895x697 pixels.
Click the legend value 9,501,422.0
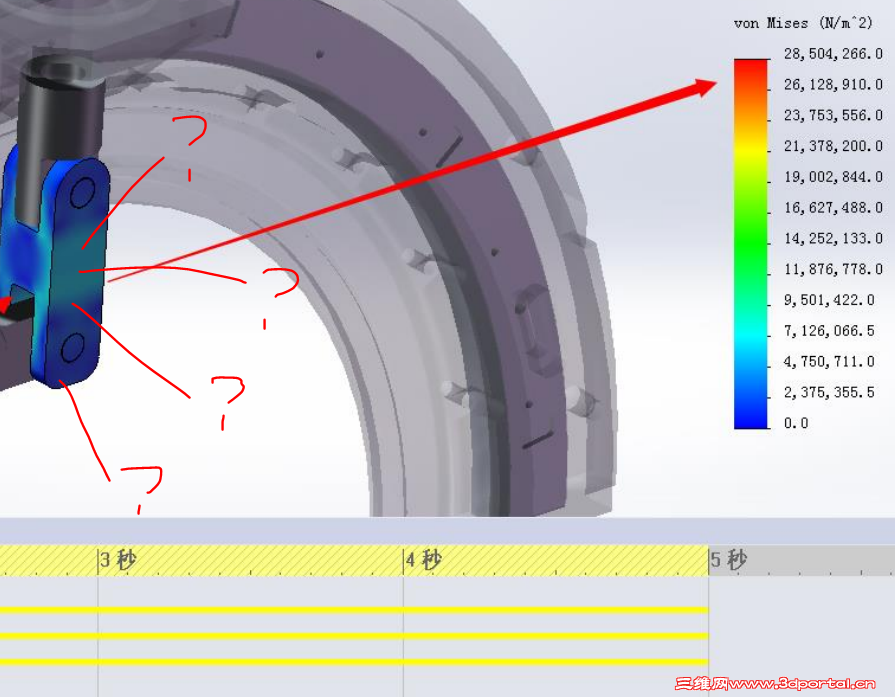click(x=829, y=300)
